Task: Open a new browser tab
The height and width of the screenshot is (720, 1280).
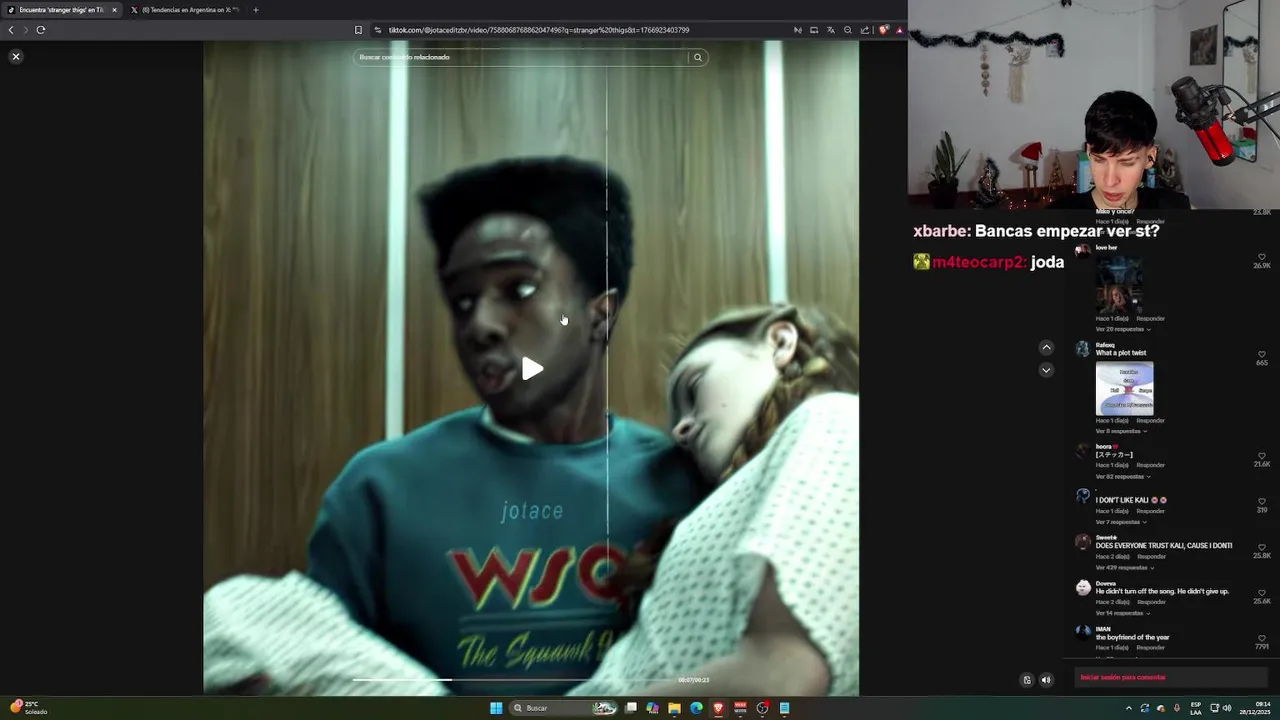Action: [x=256, y=10]
